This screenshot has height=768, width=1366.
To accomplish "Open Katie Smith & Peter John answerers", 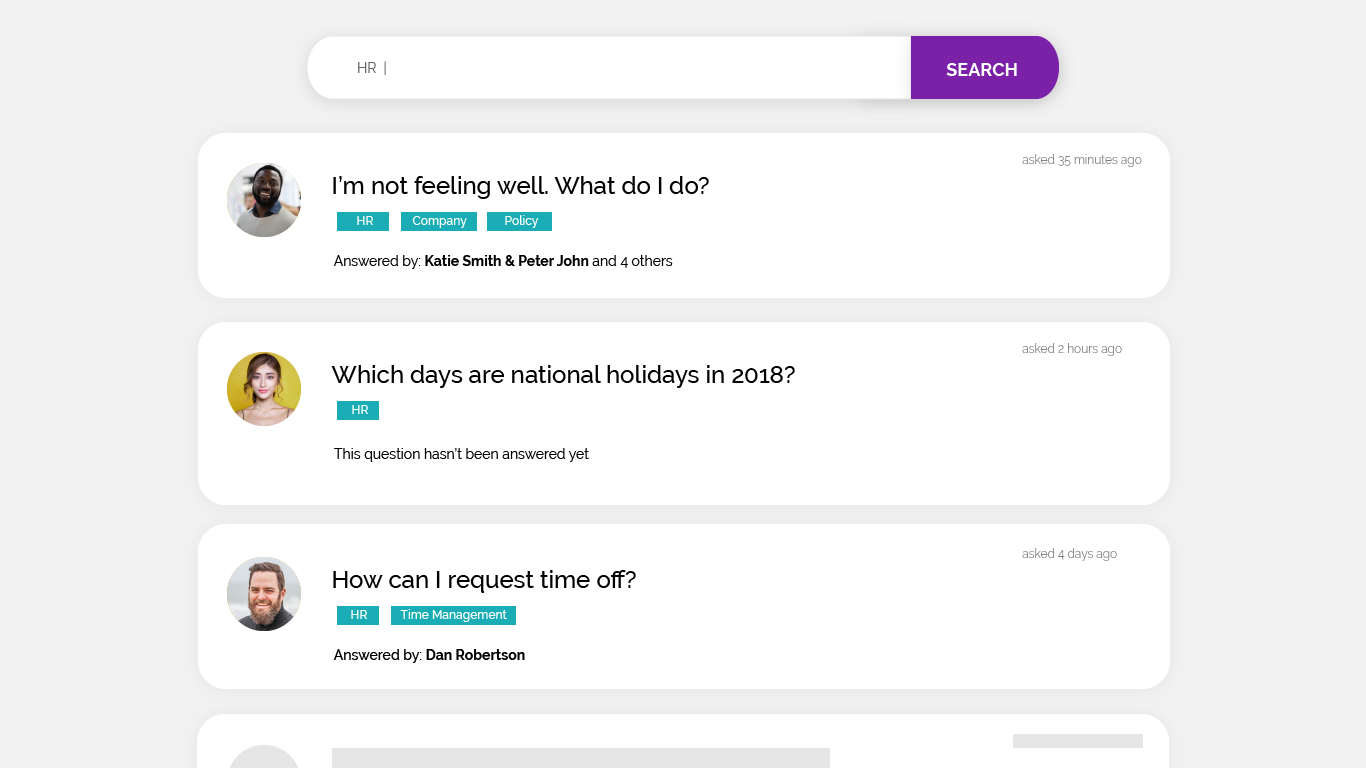I will click(x=506, y=261).
